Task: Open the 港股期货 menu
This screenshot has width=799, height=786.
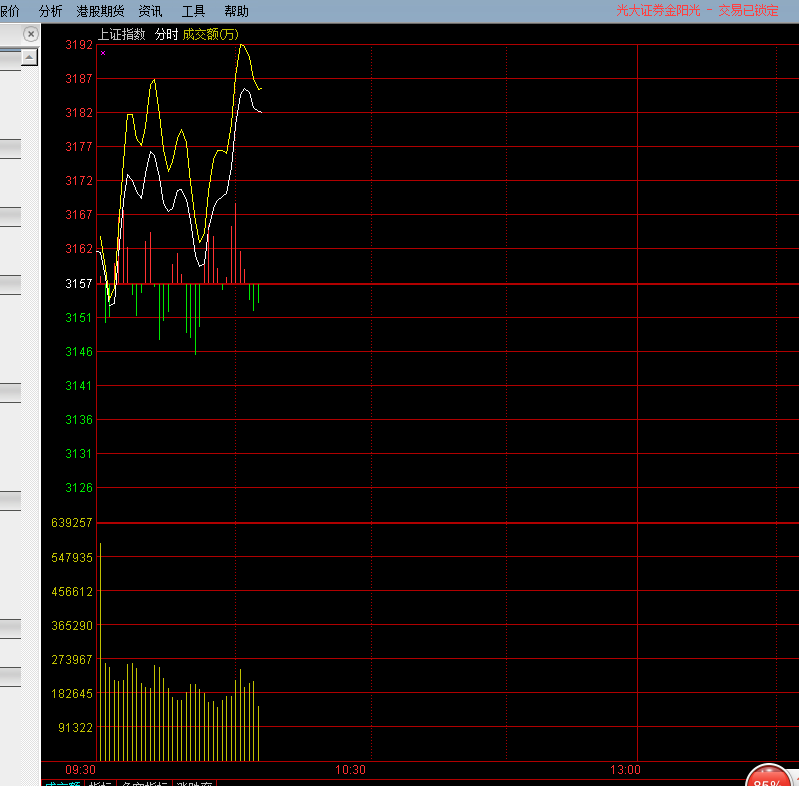Action: 100,11
